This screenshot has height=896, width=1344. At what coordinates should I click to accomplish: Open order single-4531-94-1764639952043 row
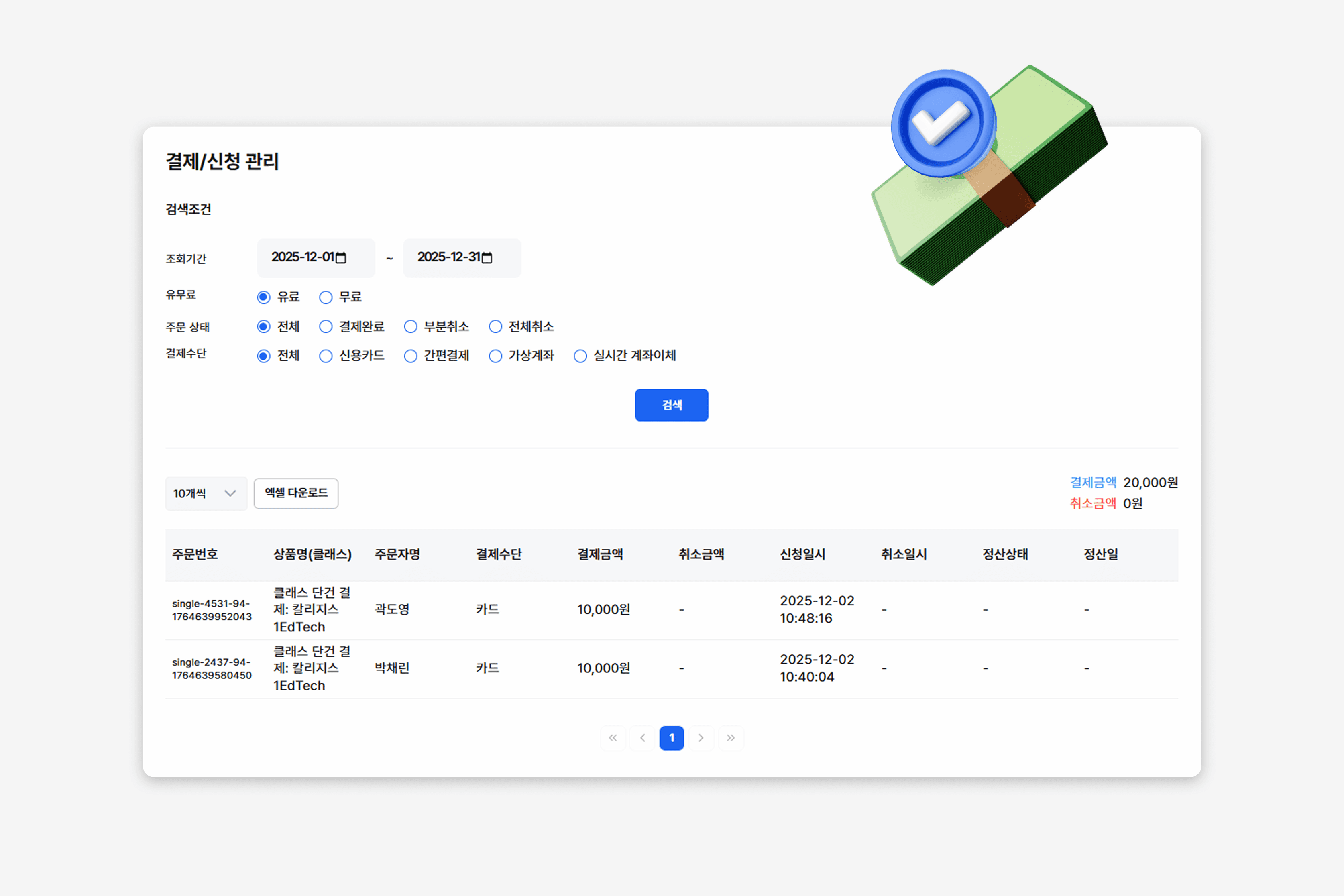pos(212,610)
